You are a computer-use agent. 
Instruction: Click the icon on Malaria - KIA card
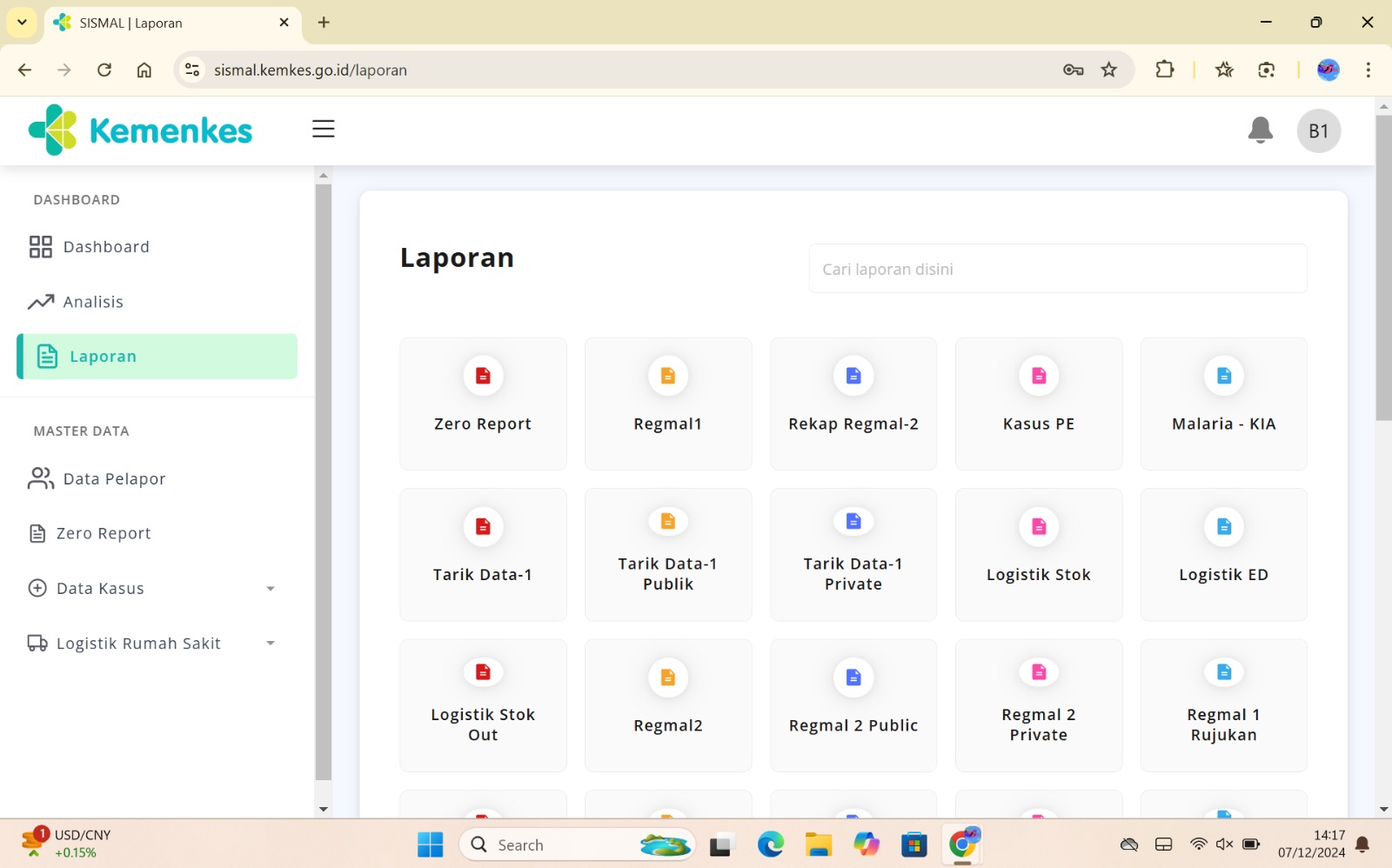(1224, 376)
